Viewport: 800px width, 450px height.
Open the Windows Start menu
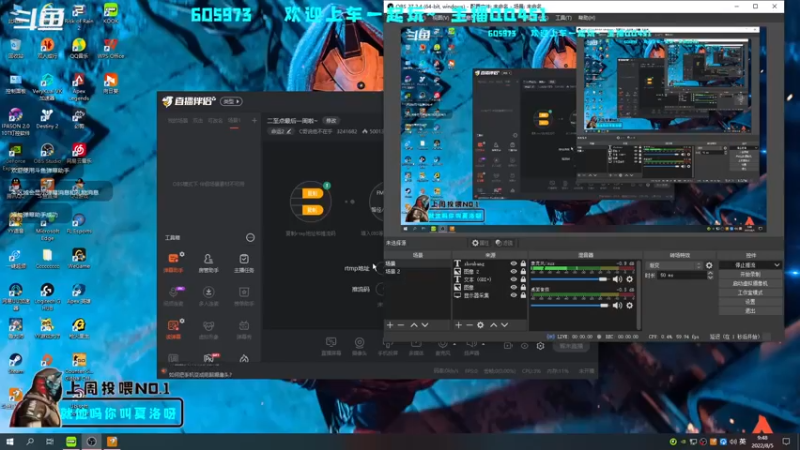coord(9,441)
